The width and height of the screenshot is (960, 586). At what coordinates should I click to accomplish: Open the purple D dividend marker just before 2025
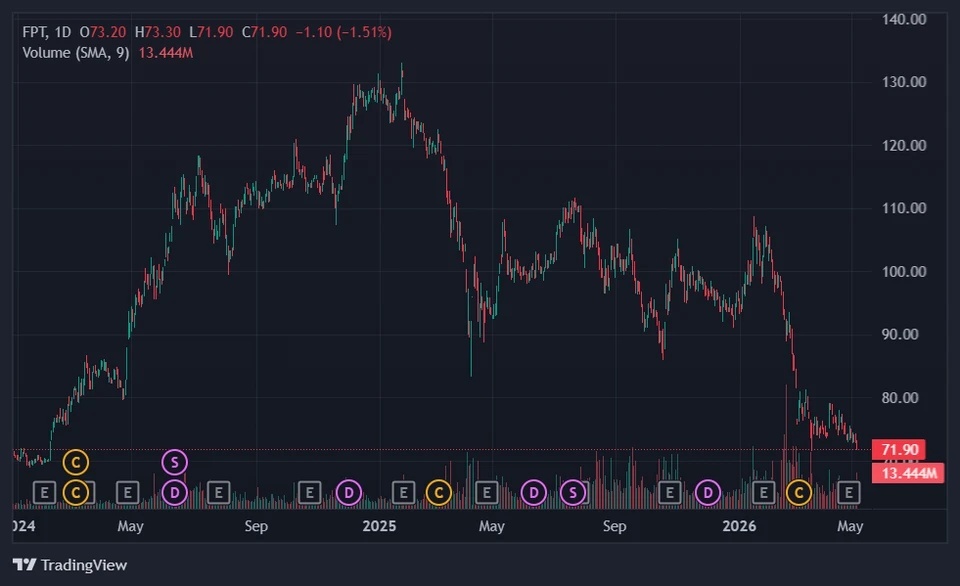349,492
